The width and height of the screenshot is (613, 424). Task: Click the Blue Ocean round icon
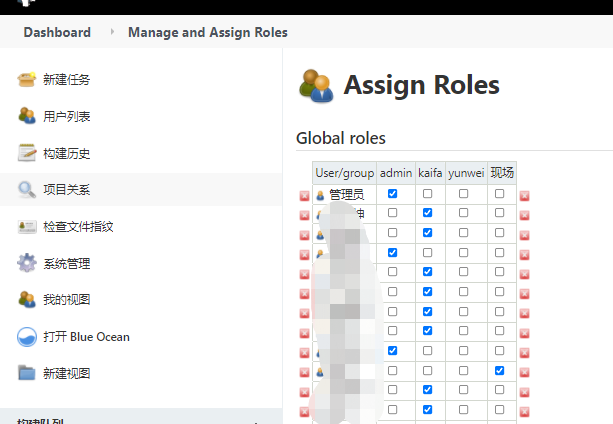coord(27,336)
